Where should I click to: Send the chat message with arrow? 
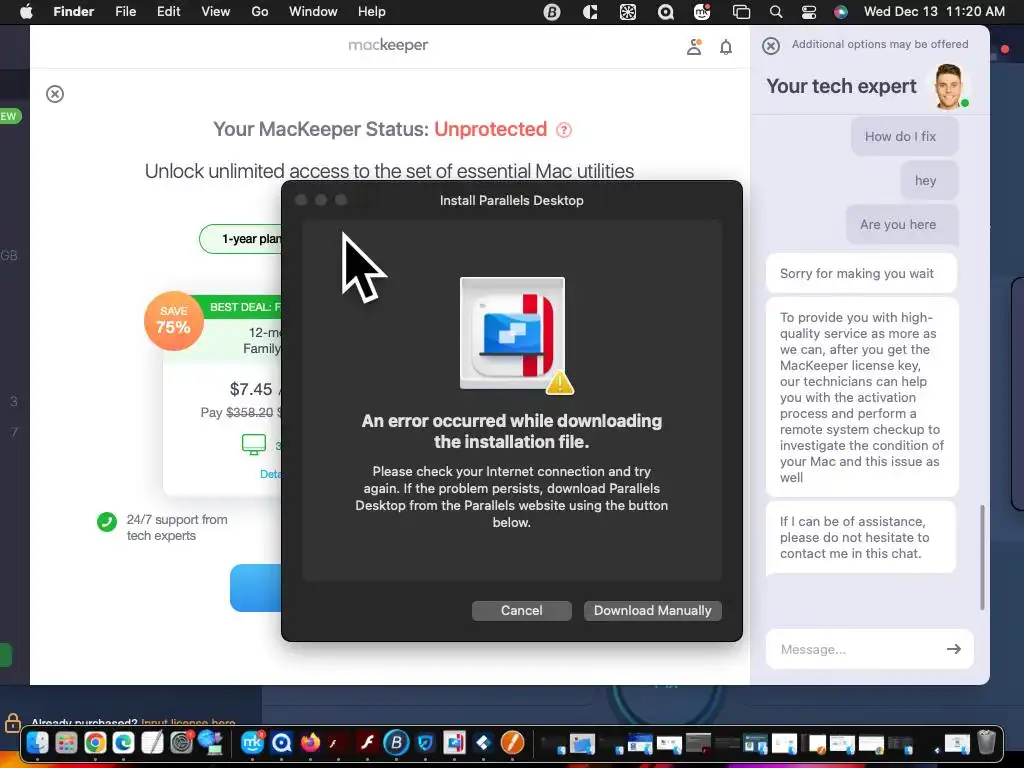[954, 648]
